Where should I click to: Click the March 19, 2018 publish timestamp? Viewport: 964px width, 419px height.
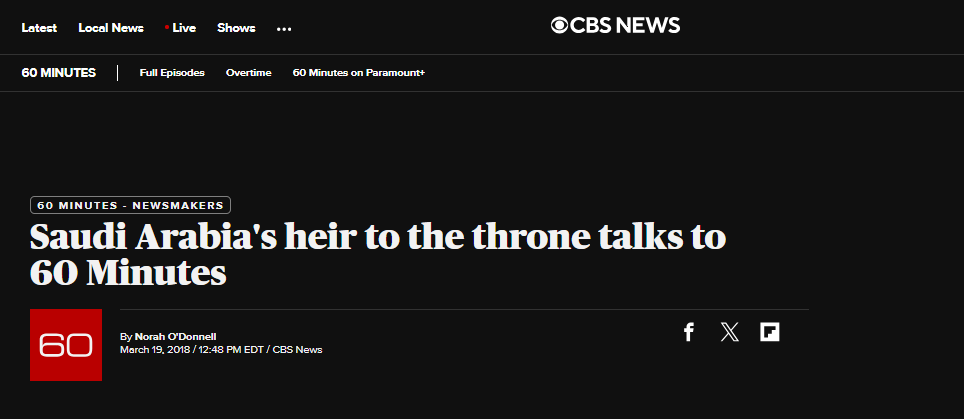191,350
